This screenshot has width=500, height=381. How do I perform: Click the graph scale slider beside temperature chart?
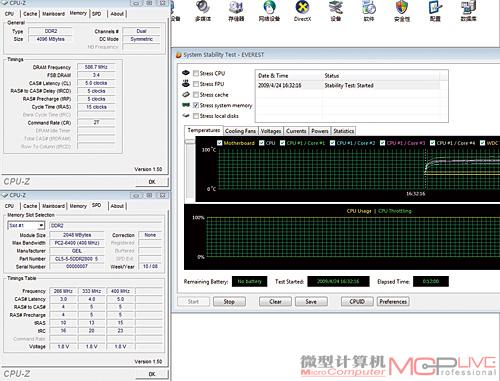(x=190, y=141)
